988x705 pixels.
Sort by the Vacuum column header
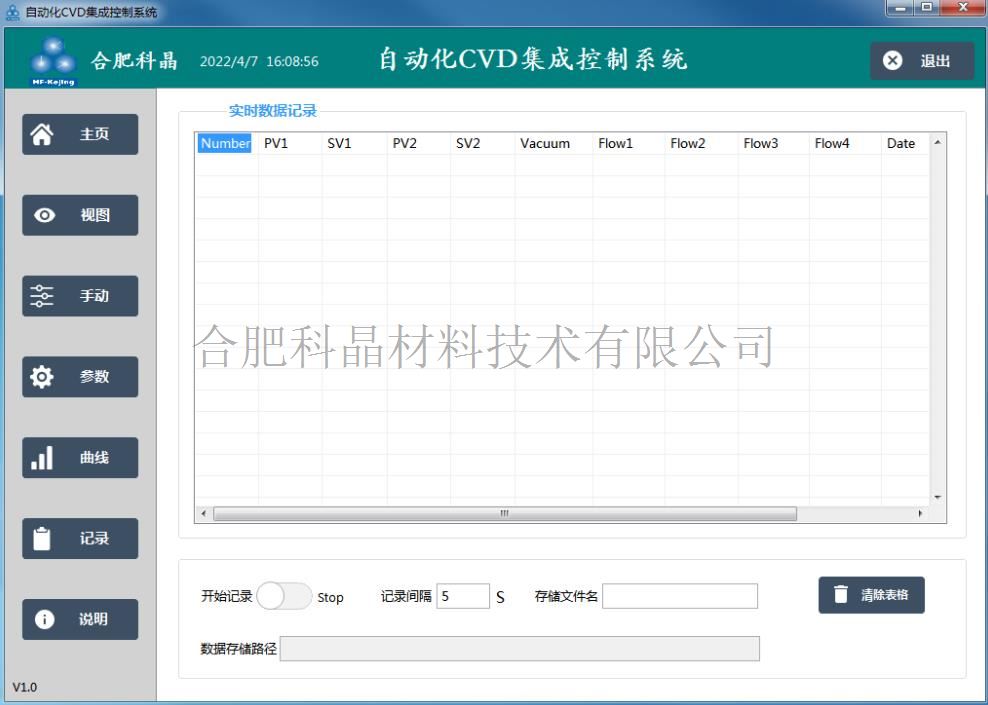tap(545, 143)
